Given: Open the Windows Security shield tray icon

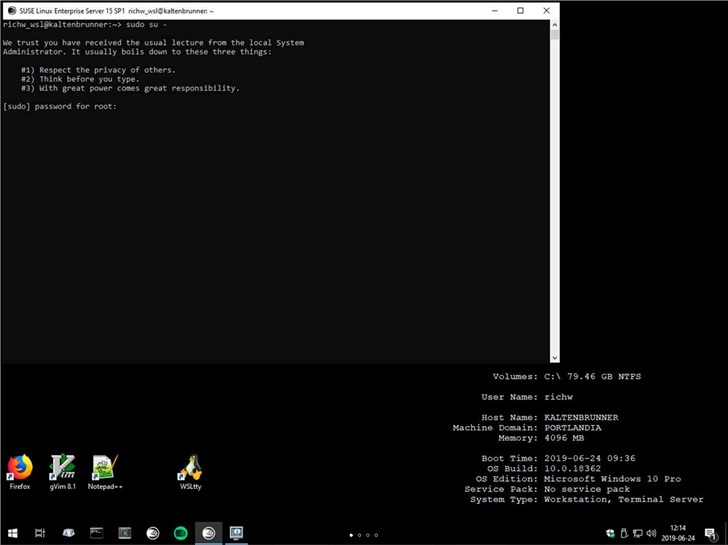Looking at the screenshot, I should (611, 533).
